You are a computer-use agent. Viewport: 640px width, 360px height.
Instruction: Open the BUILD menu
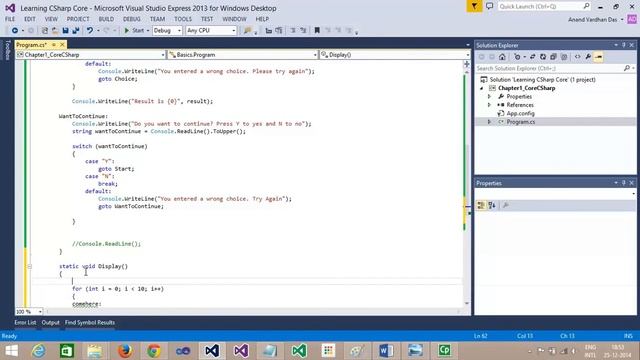pos(106,19)
